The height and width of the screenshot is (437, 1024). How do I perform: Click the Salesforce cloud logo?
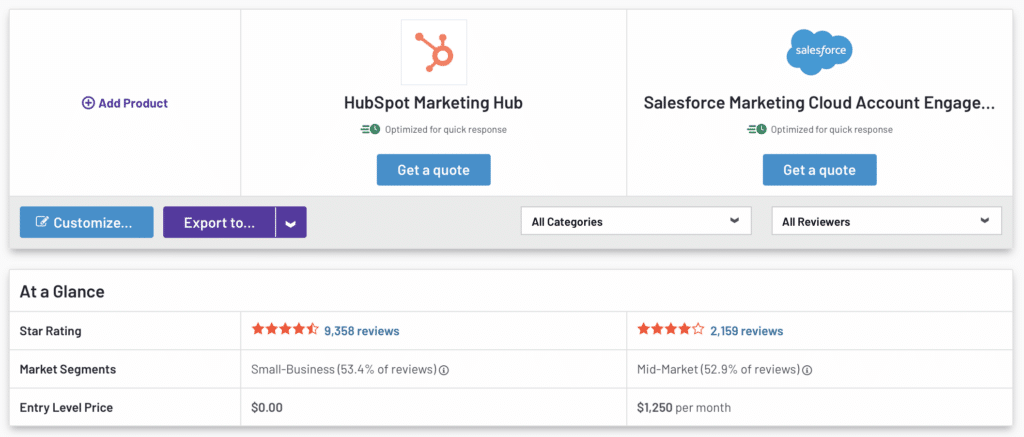820,52
